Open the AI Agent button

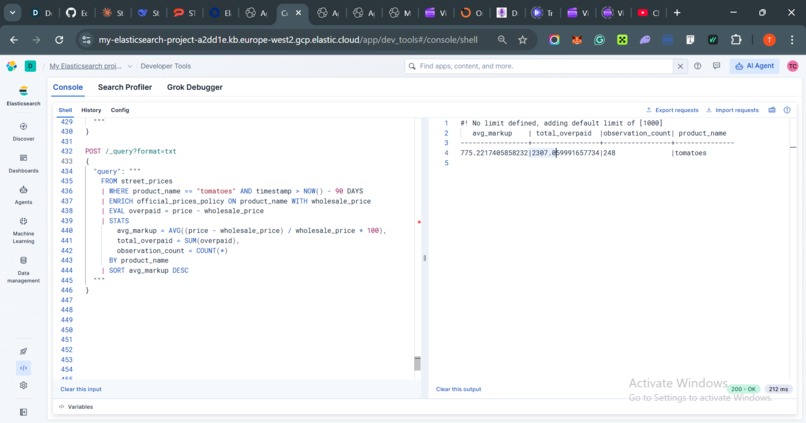click(x=755, y=66)
